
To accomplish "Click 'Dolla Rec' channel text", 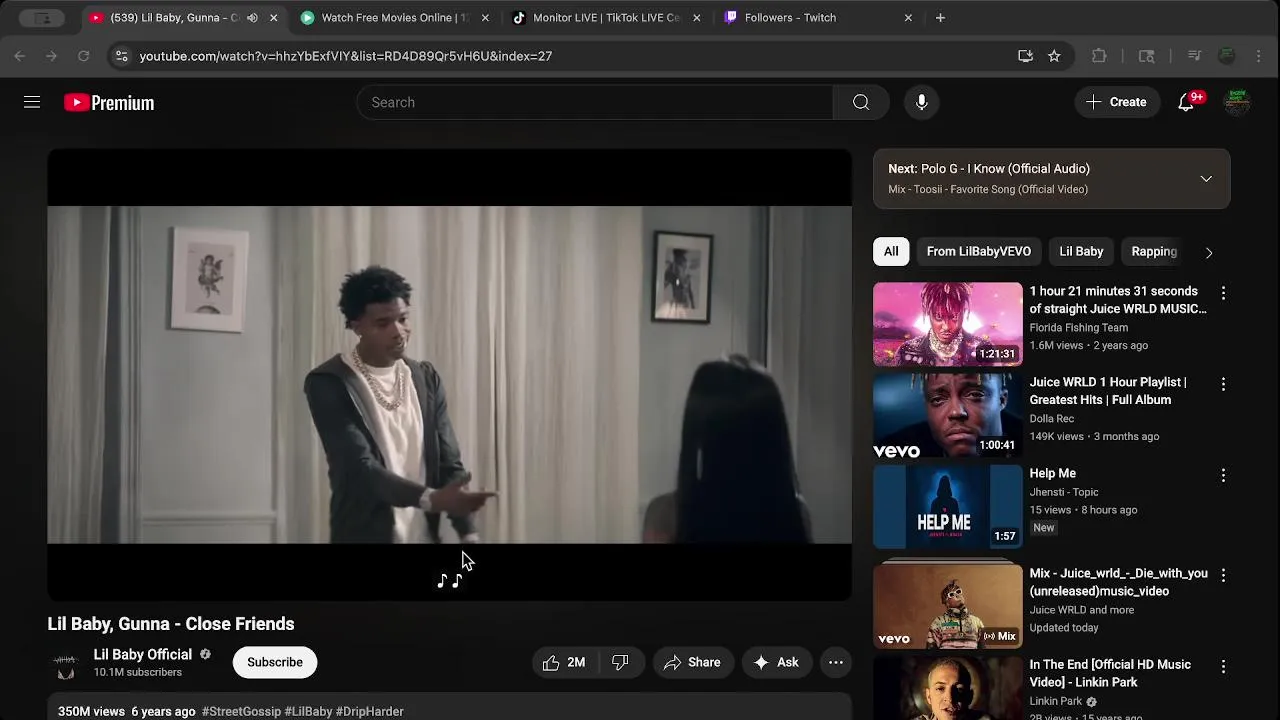I will point(1052,418).
